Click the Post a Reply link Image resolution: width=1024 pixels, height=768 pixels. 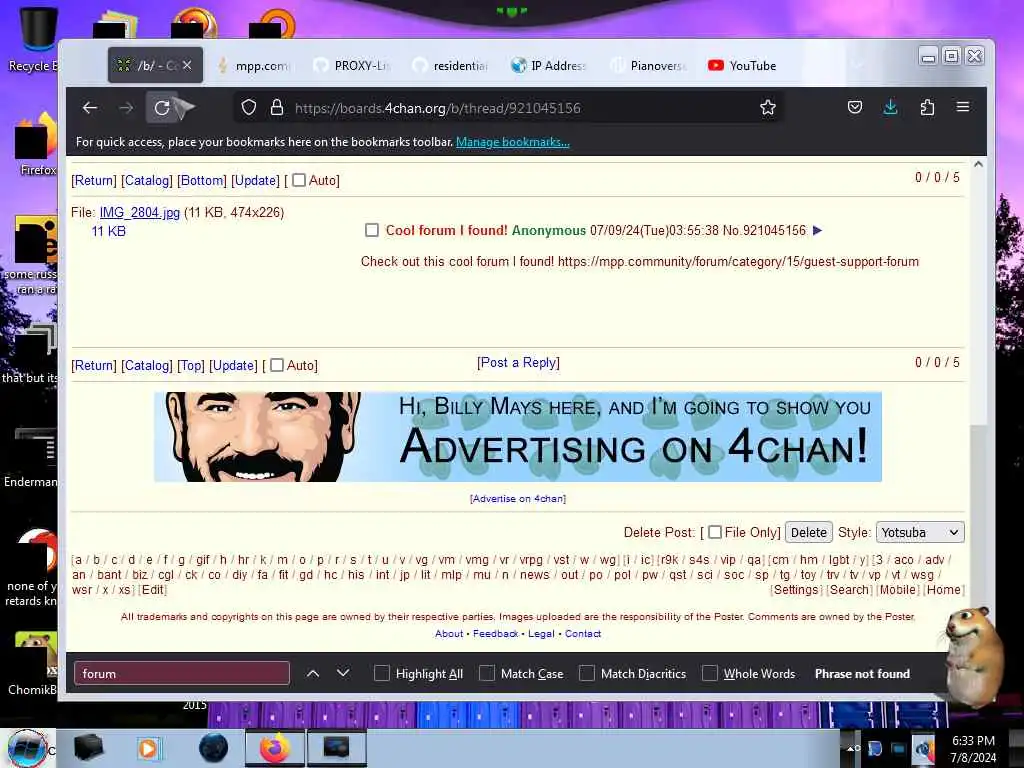tap(519, 362)
